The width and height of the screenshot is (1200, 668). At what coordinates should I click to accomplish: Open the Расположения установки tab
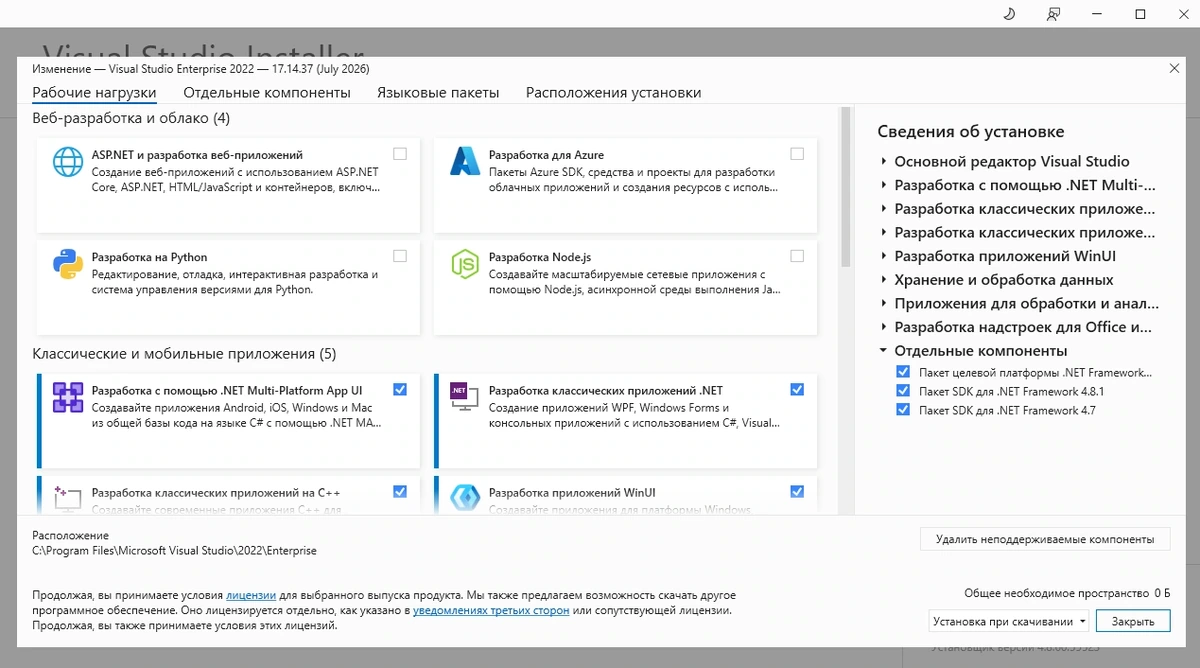[x=614, y=93]
